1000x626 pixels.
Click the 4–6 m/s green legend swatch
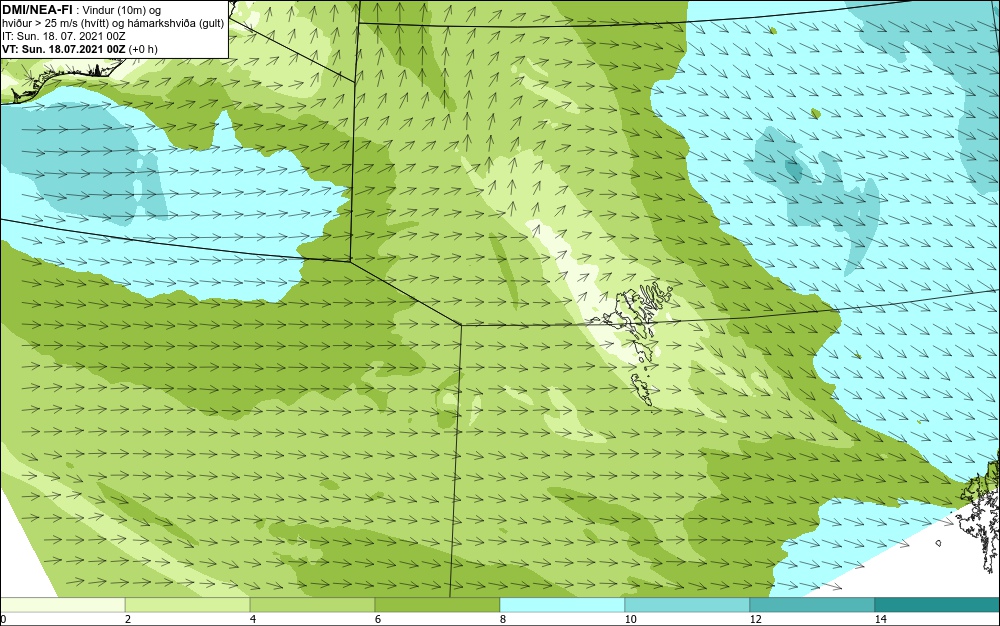coord(312,605)
